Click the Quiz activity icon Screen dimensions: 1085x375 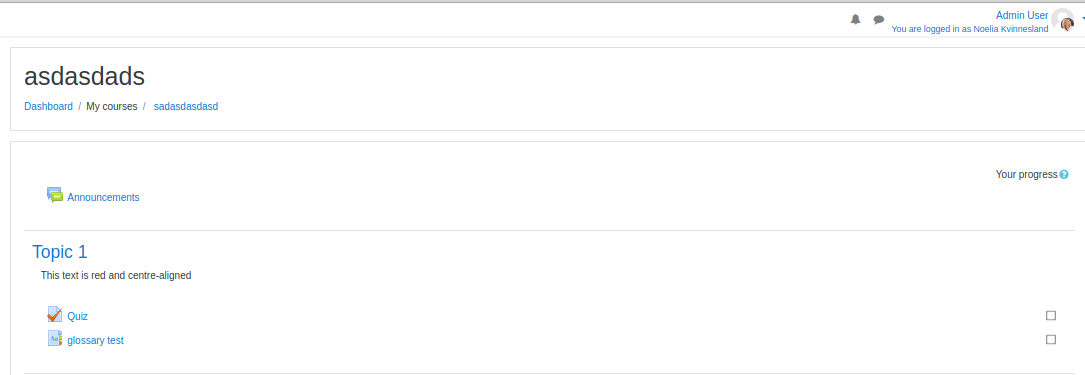point(55,314)
